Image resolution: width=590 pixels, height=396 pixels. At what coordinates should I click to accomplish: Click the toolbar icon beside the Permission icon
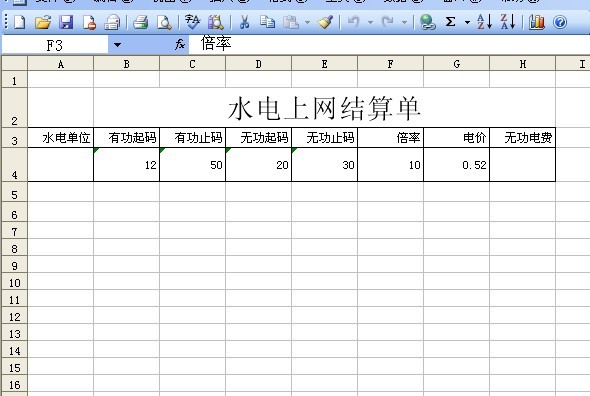tap(112, 22)
